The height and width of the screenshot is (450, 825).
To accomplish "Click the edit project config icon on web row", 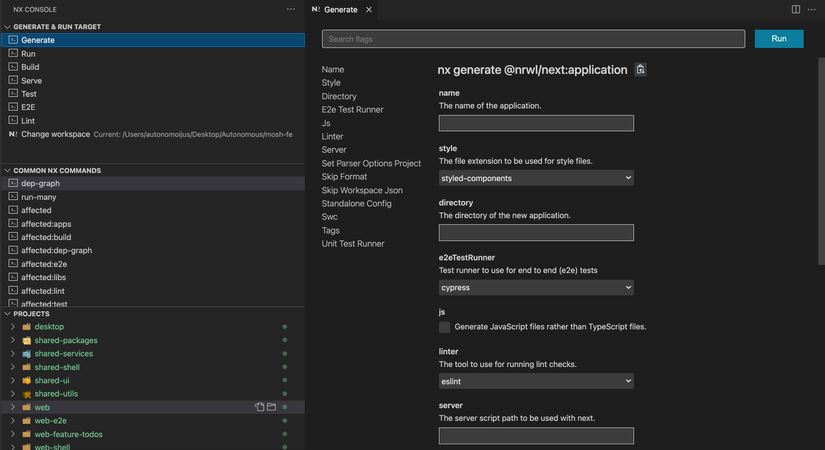I will (259, 407).
